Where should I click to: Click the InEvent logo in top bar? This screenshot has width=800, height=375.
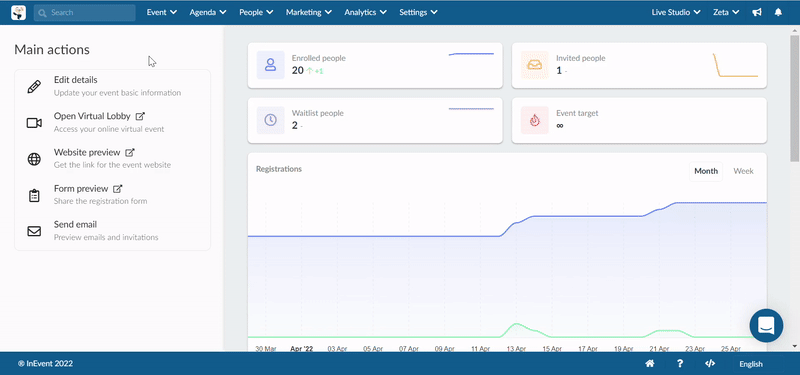coord(18,12)
